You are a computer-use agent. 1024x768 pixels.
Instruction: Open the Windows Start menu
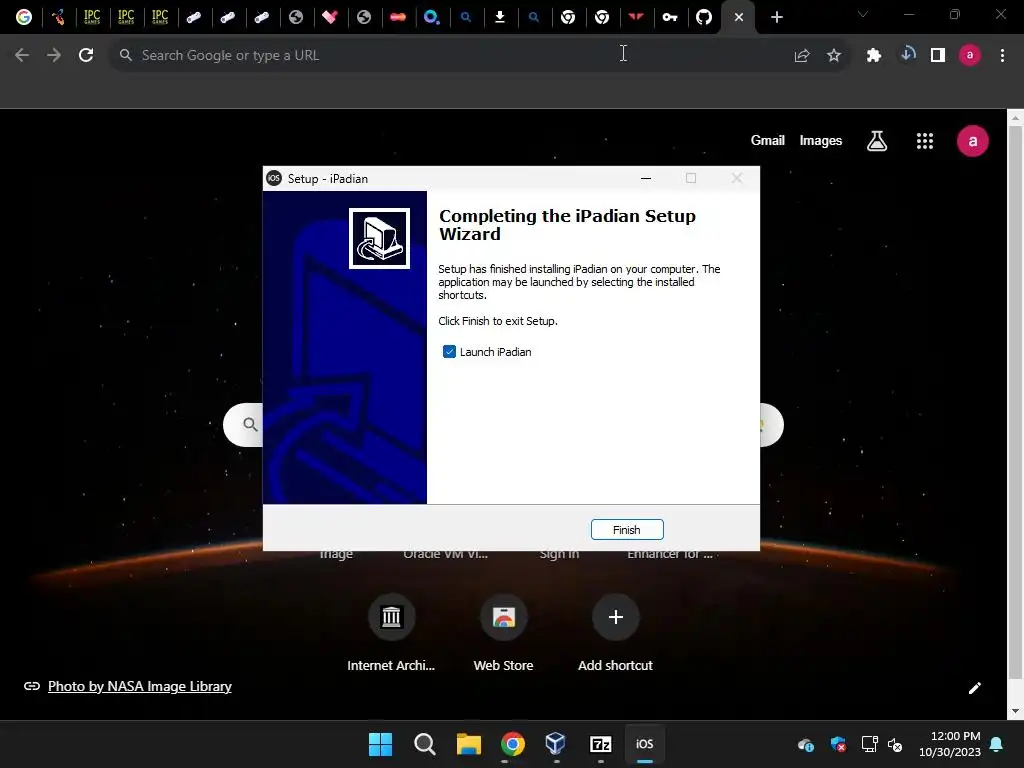click(380, 744)
